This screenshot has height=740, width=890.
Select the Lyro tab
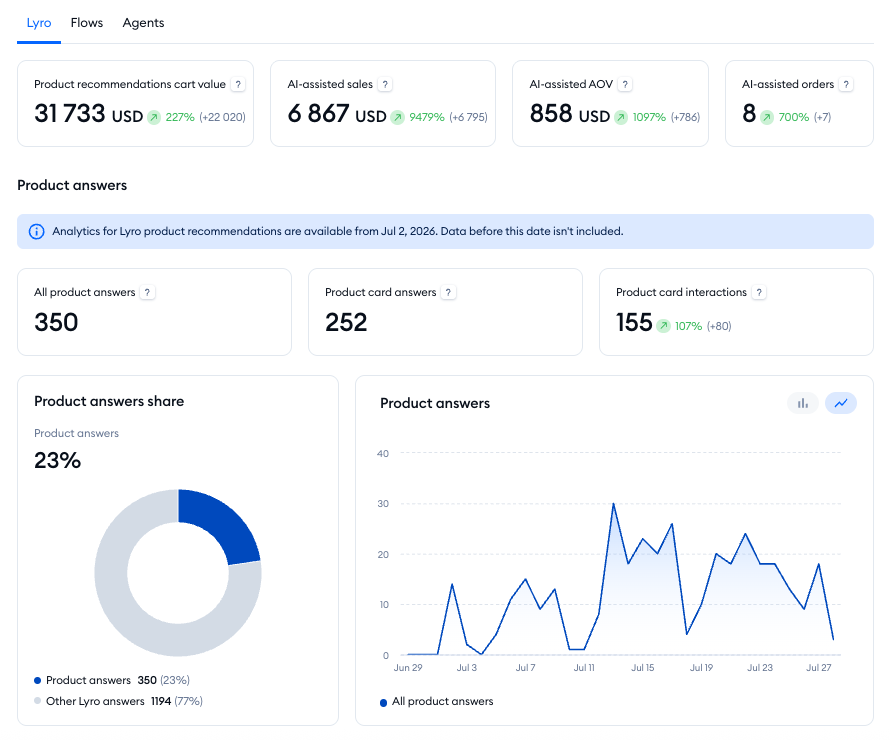point(39,23)
